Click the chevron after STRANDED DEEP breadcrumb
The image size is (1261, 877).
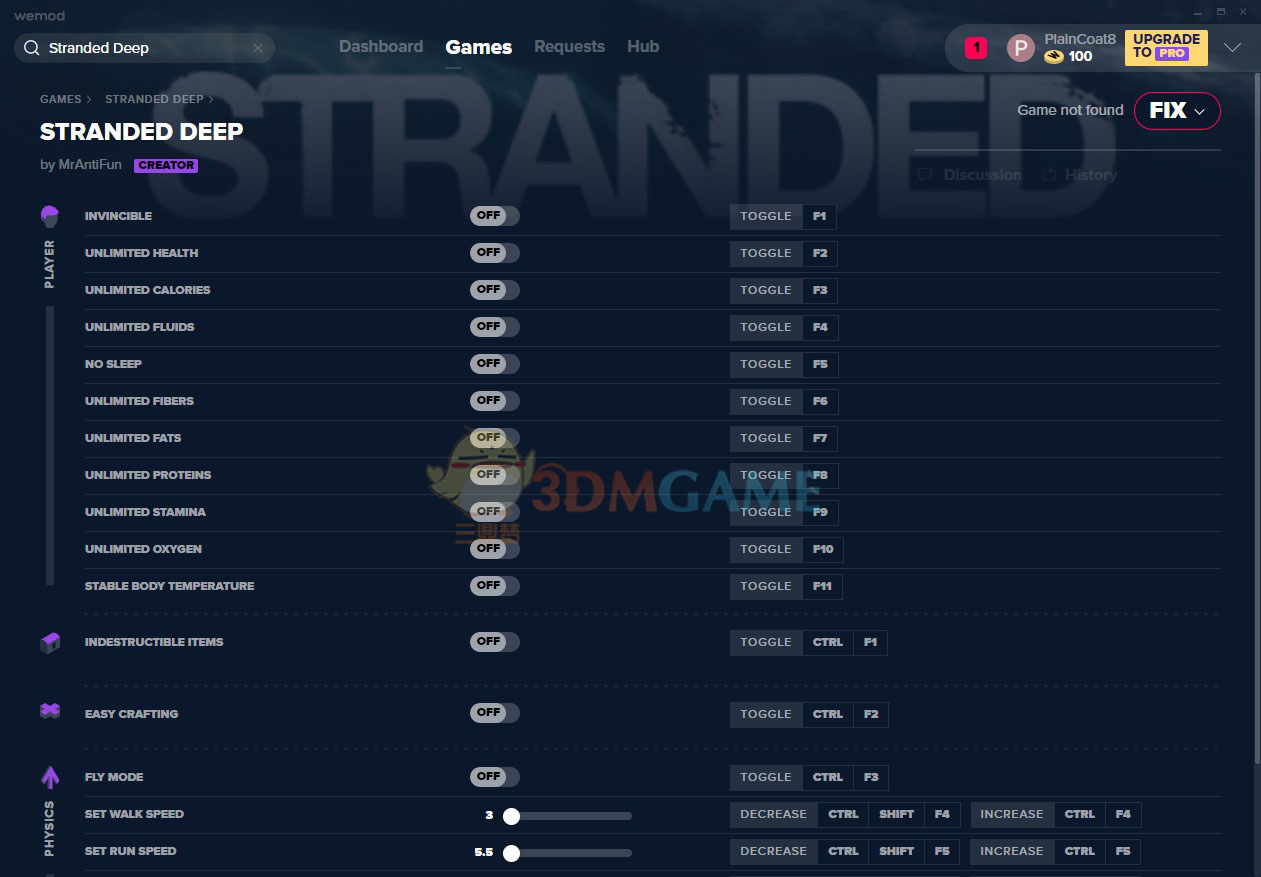tap(211, 99)
